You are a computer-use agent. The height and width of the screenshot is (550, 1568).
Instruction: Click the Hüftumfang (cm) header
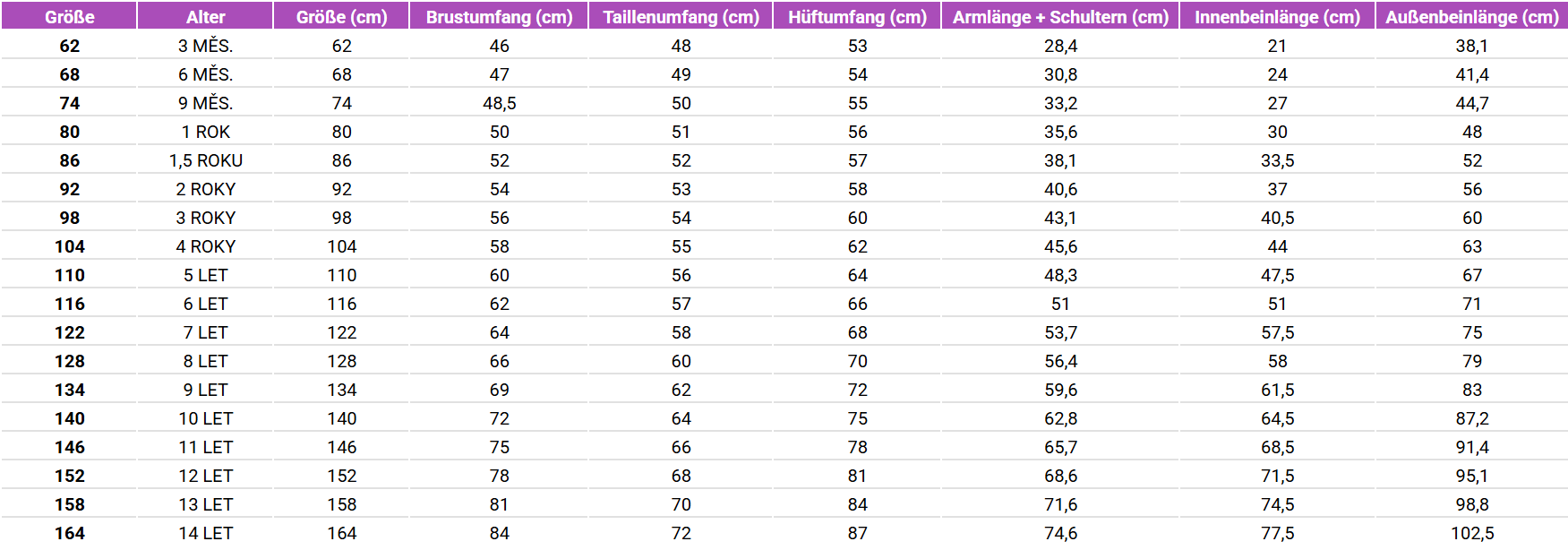[857, 16]
